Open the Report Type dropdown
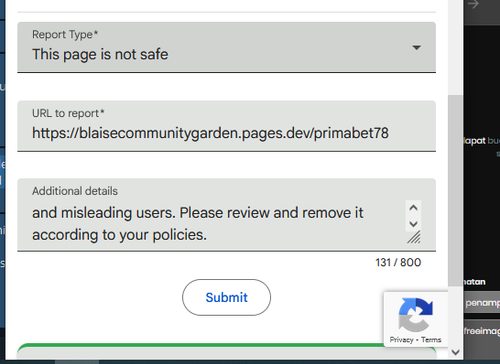Viewport: 500px width, 364px height. click(x=226, y=47)
